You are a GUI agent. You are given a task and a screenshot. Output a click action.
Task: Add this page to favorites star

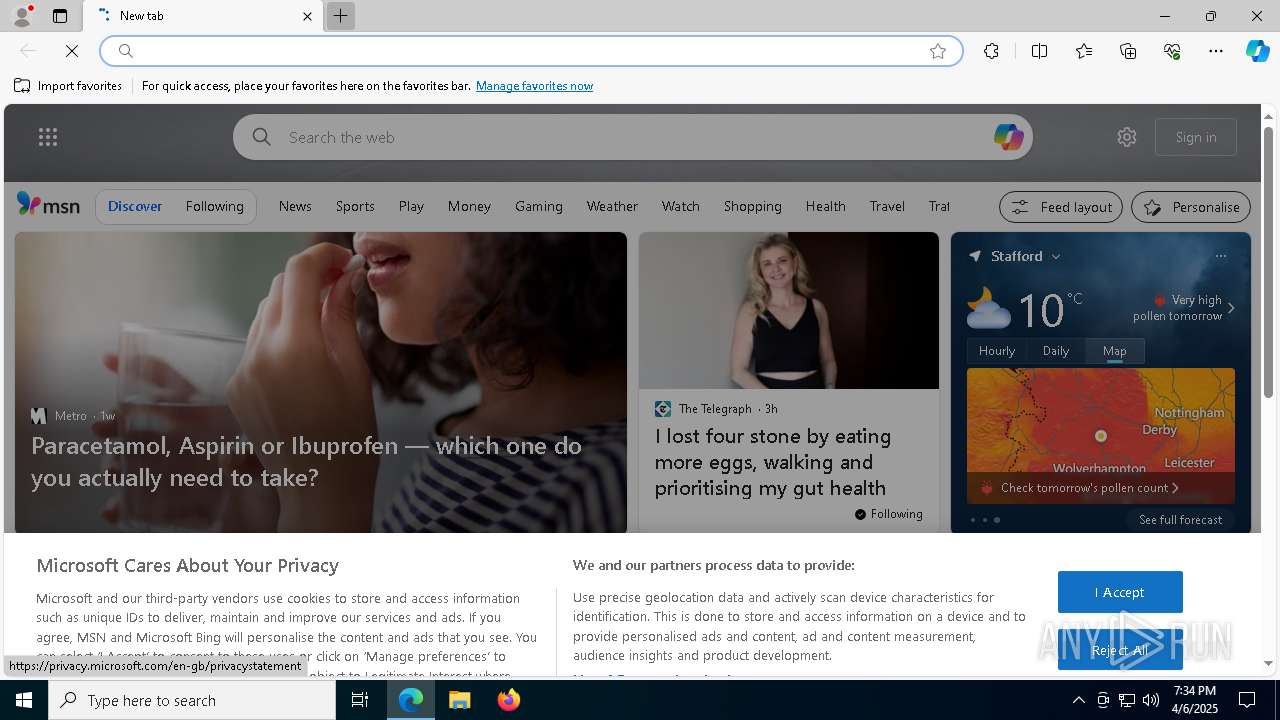click(938, 51)
